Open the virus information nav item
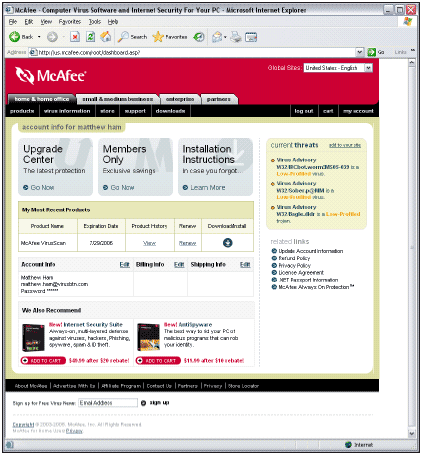This screenshot has height=455, width=421. click(x=67, y=111)
